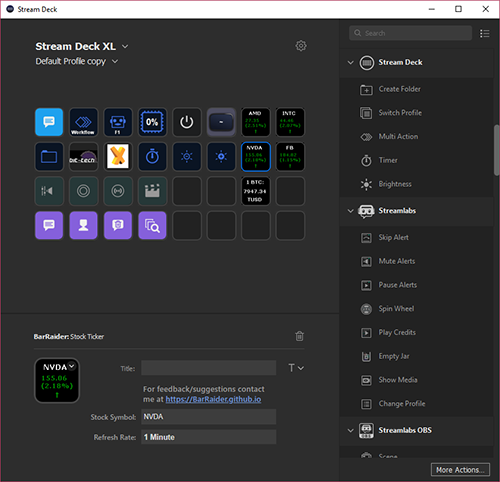
Task: Open the Default Profile copy dropdown
Action: click(x=115, y=61)
